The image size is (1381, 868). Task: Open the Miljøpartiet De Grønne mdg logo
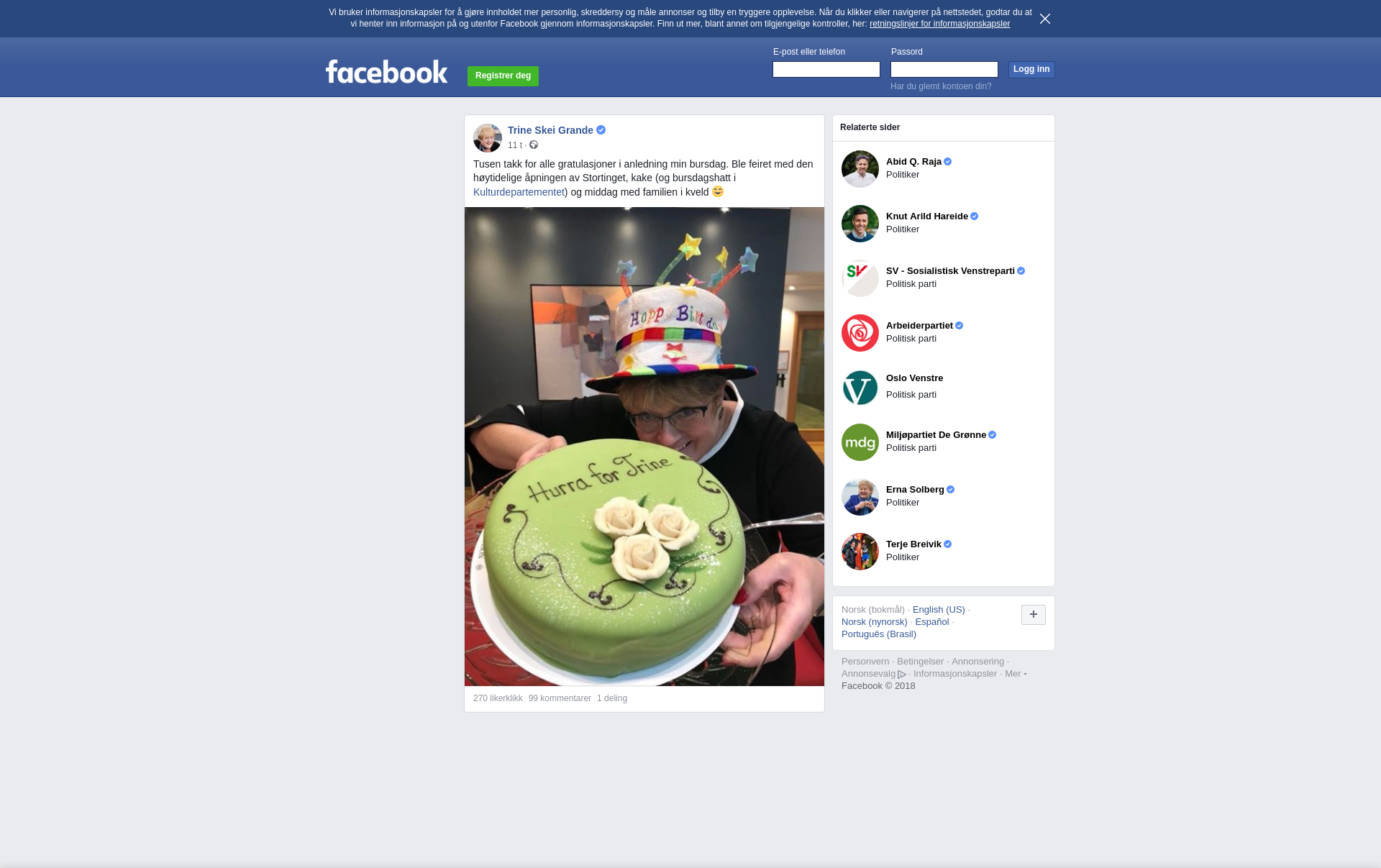pyautogui.click(x=860, y=442)
